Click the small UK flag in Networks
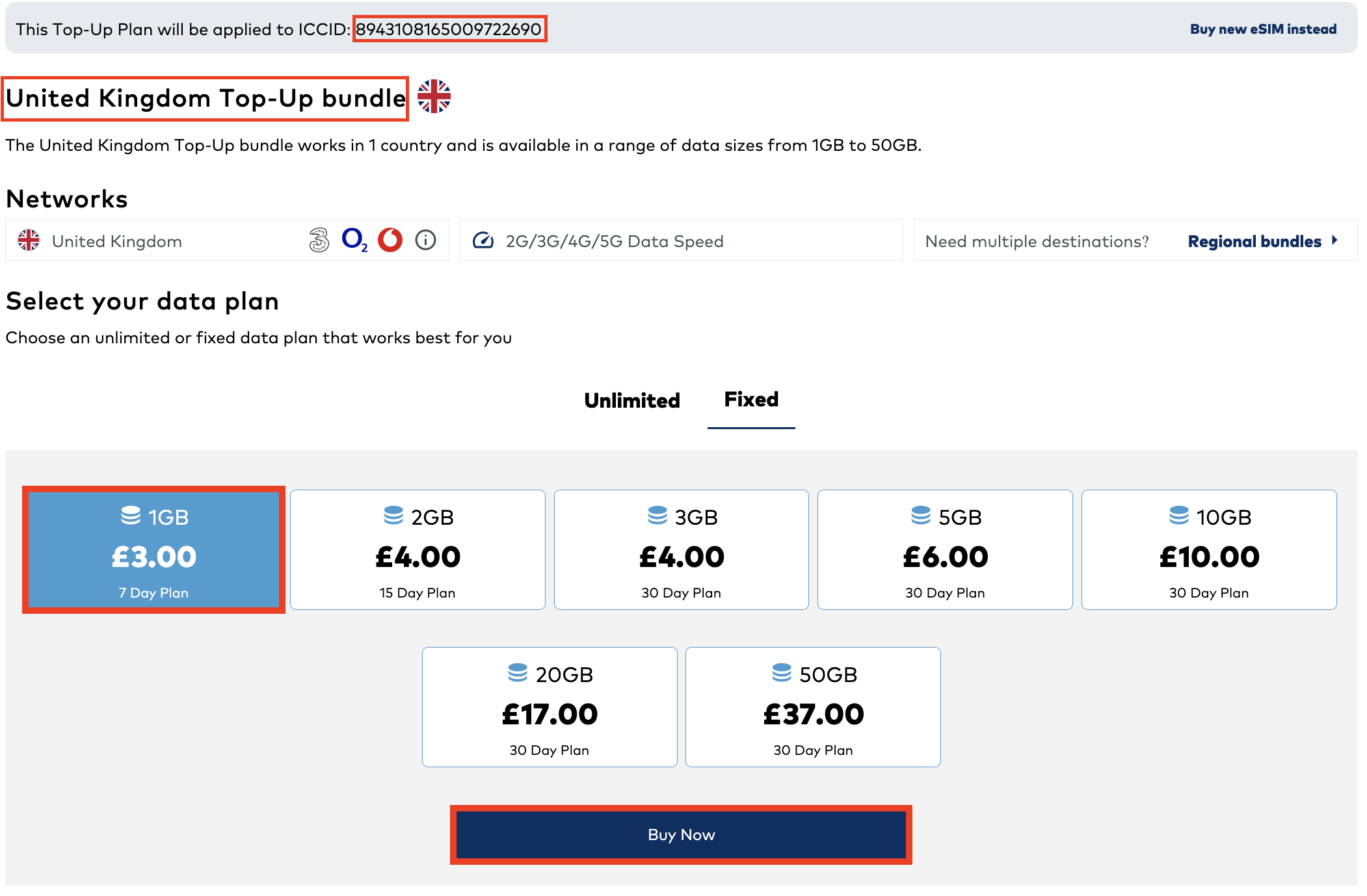 pyautogui.click(x=29, y=241)
